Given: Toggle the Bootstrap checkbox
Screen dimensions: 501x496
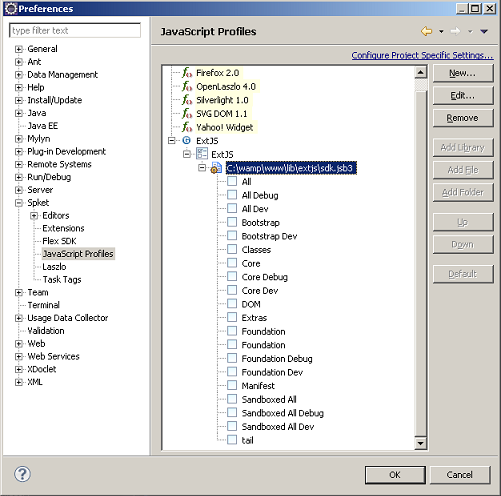Looking at the screenshot, I should click(232, 222).
